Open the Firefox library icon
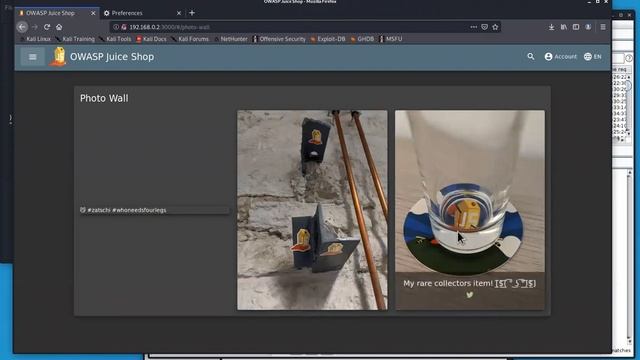Image resolution: width=640 pixels, height=360 pixels. (x=564, y=27)
